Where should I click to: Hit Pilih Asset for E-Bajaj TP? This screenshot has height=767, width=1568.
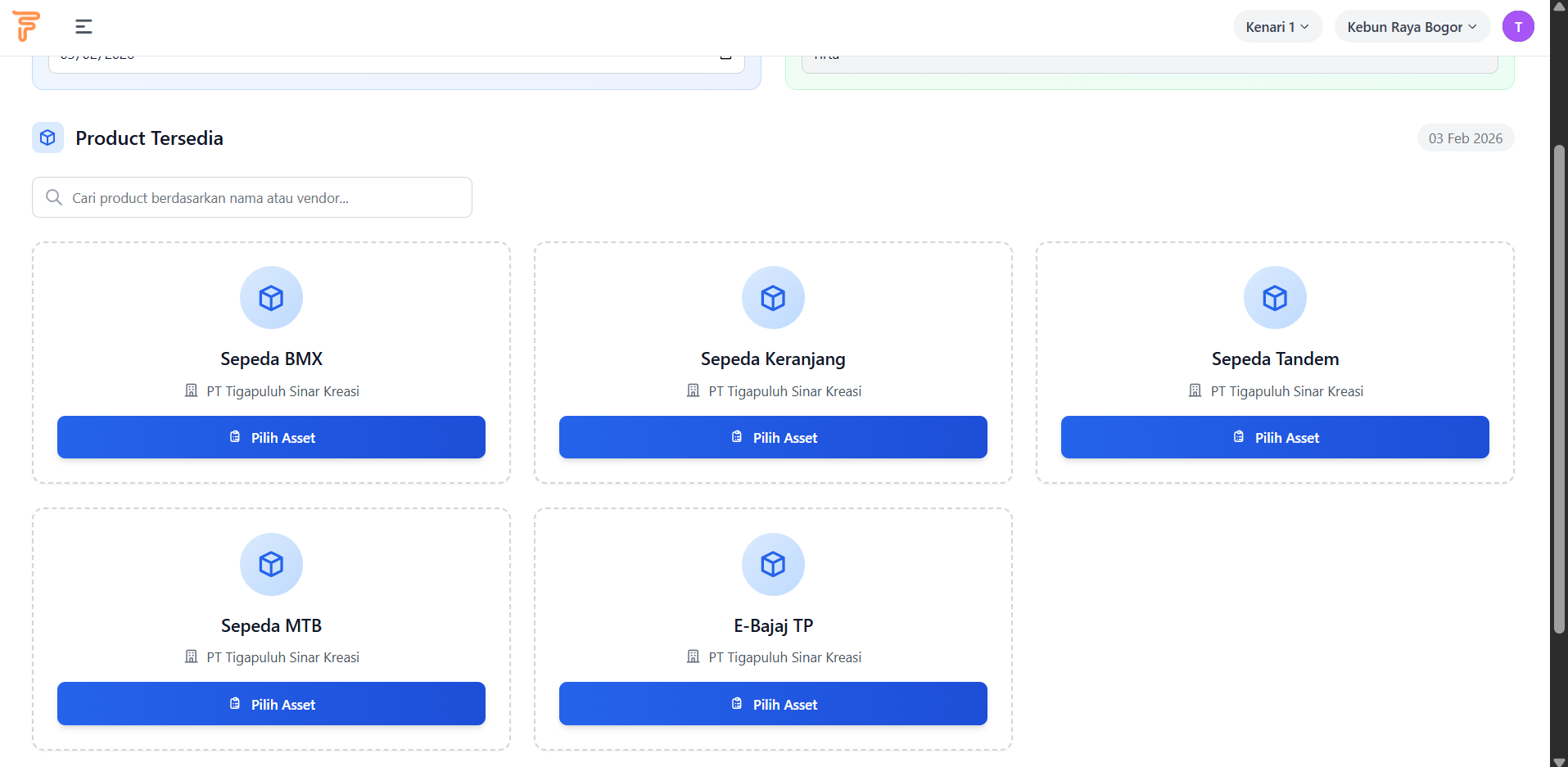(x=773, y=704)
